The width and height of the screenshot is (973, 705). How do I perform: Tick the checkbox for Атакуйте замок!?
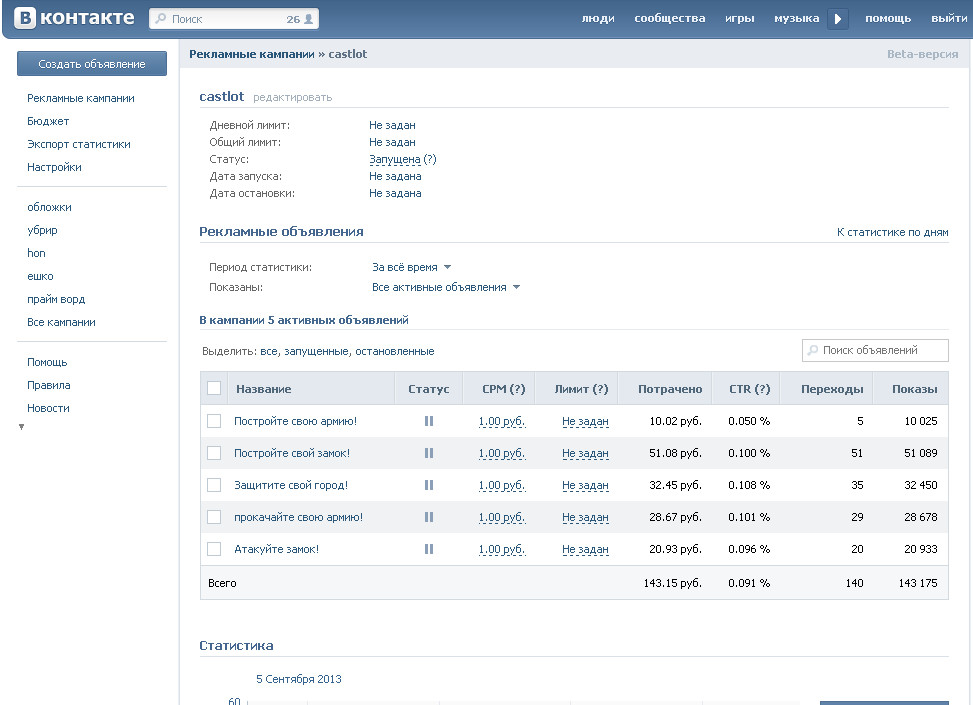[x=214, y=549]
